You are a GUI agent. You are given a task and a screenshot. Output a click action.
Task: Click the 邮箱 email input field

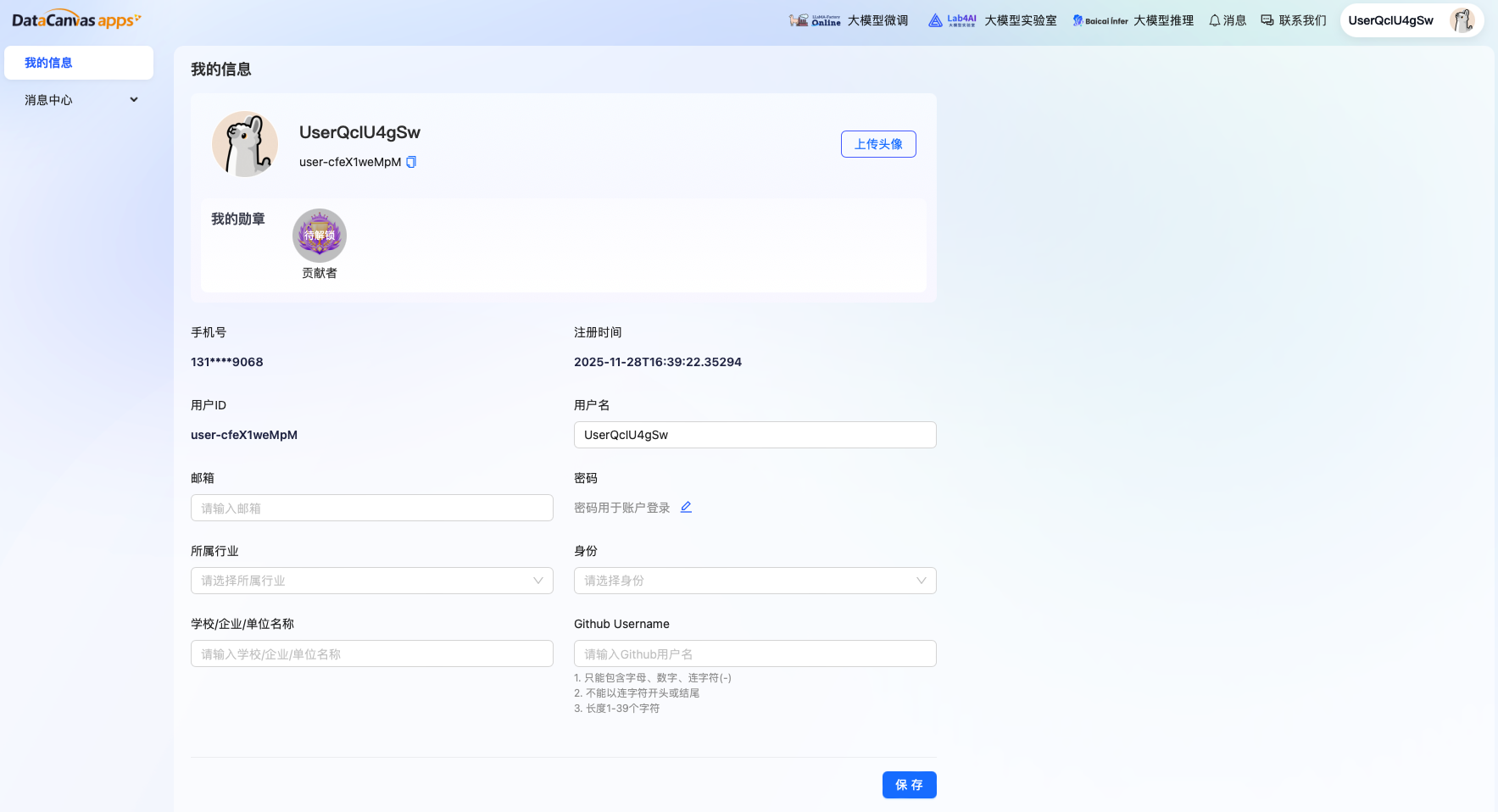[371, 508]
